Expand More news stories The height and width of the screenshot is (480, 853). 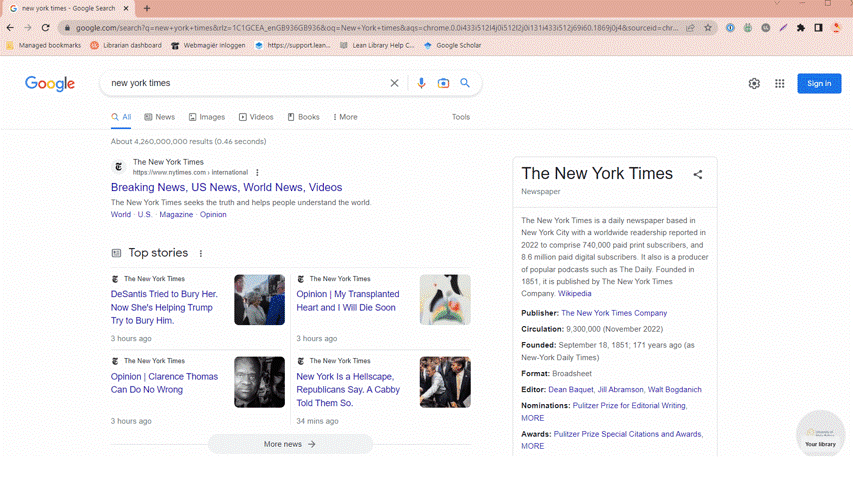click(x=290, y=444)
